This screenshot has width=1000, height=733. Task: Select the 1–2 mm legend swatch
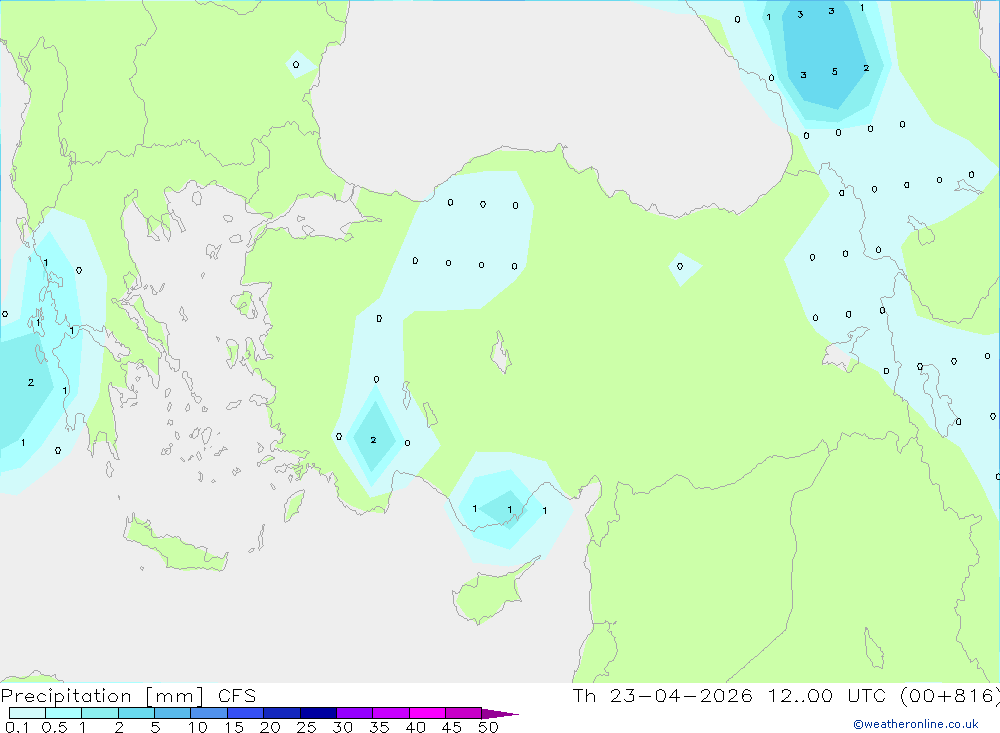pyautogui.click(x=100, y=713)
